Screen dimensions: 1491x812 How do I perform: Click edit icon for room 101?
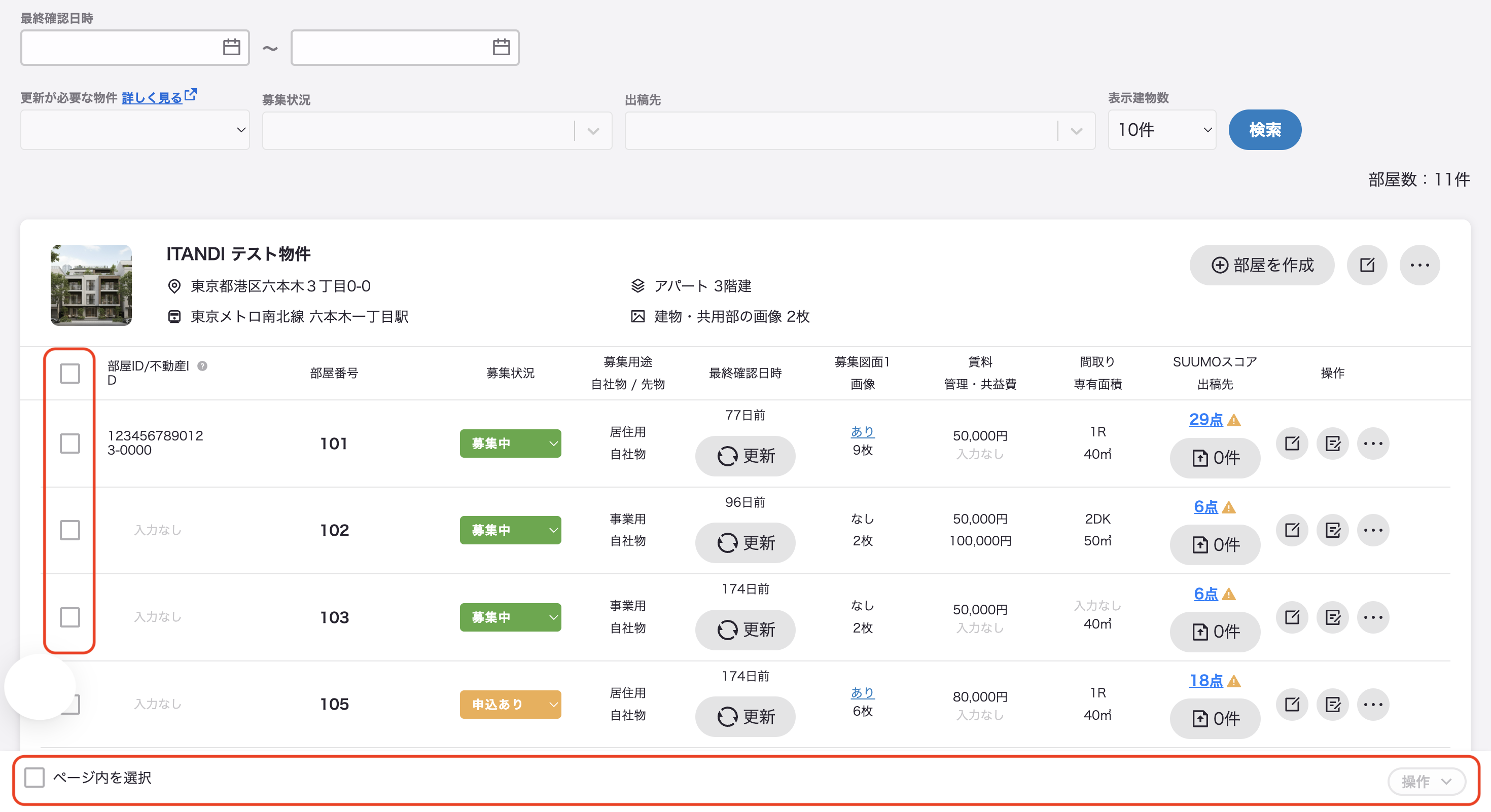1292,444
